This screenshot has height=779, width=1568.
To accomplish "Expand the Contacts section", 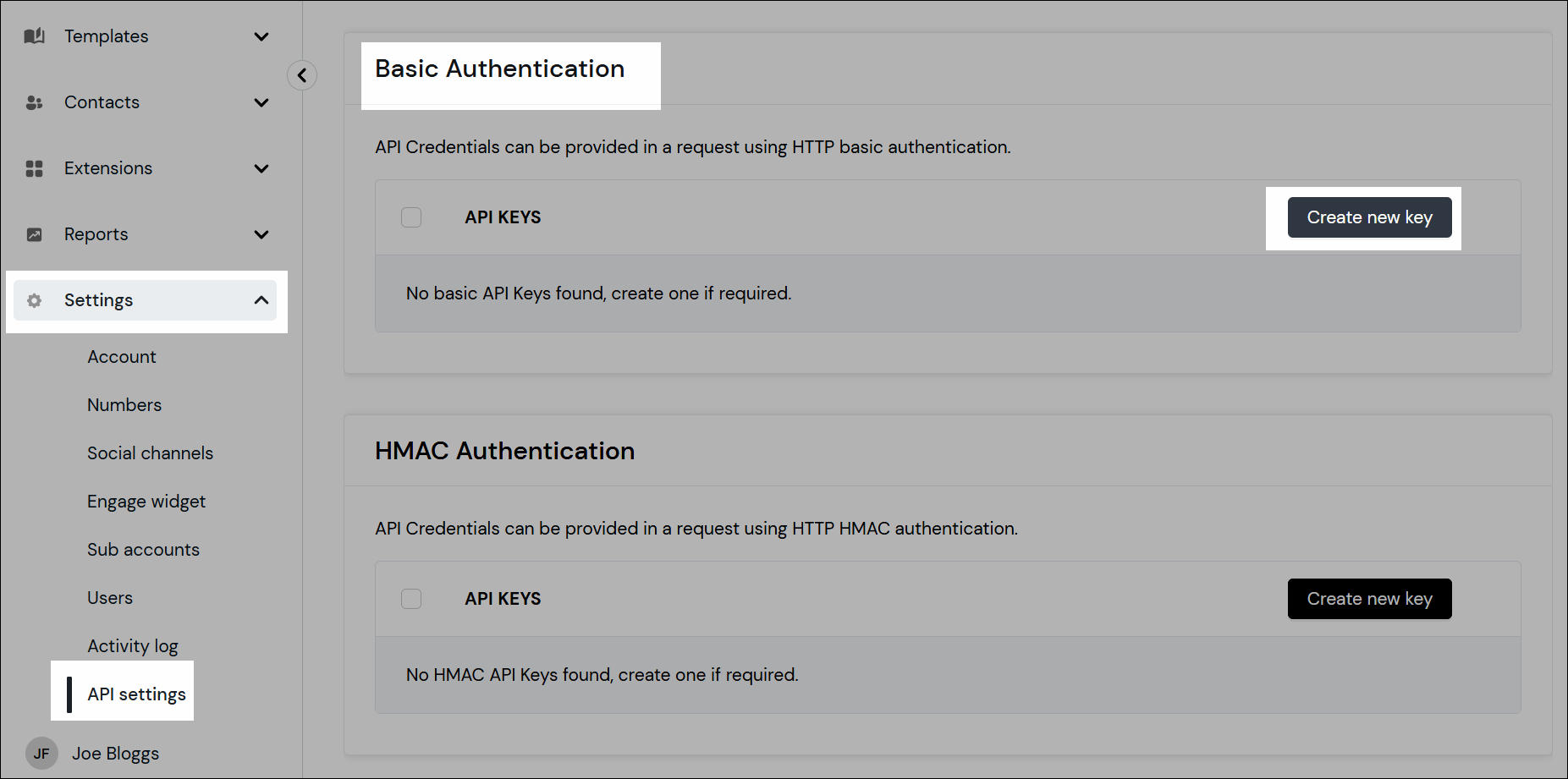I will pos(261,102).
